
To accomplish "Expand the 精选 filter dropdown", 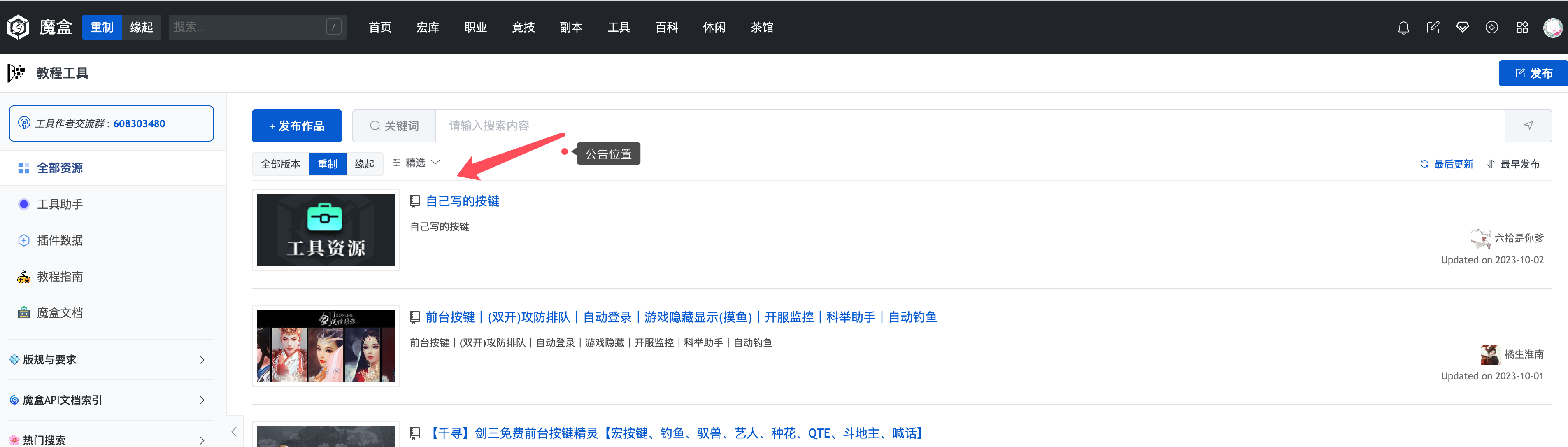I will (x=416, y=163).
